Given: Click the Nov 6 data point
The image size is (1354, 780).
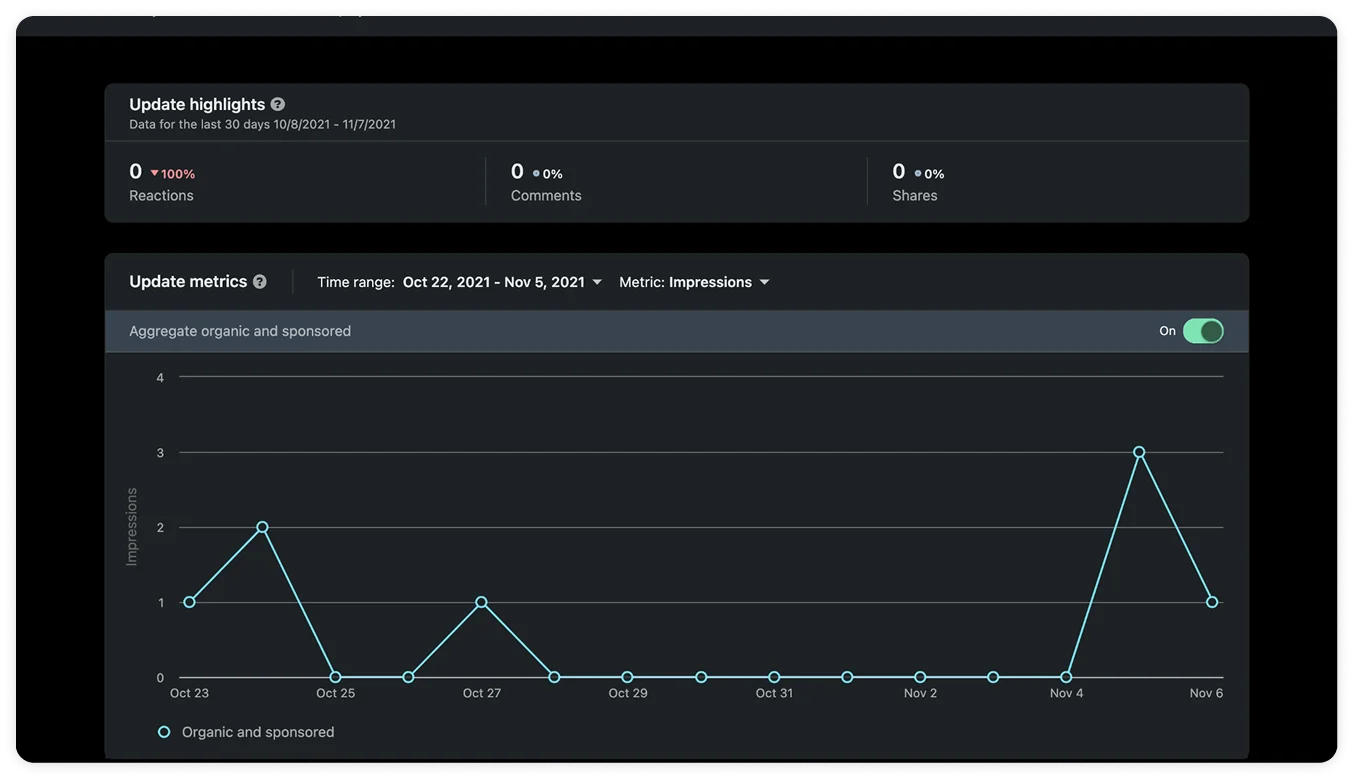Looking at the screenshot, I should tap(1212, 602).
